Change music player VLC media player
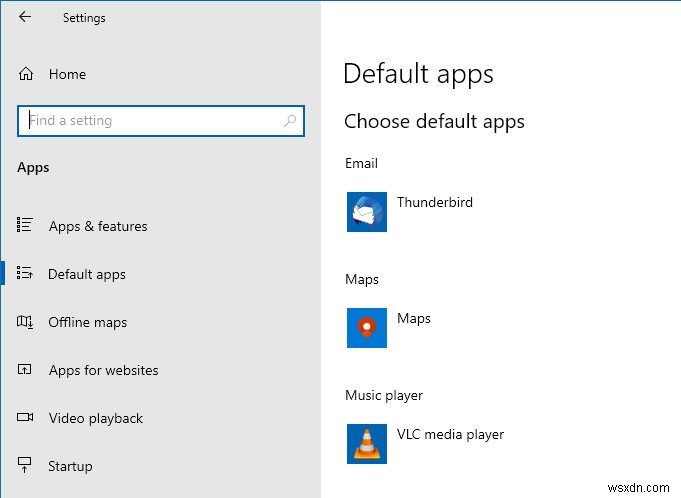 click(x=450, y=435)
